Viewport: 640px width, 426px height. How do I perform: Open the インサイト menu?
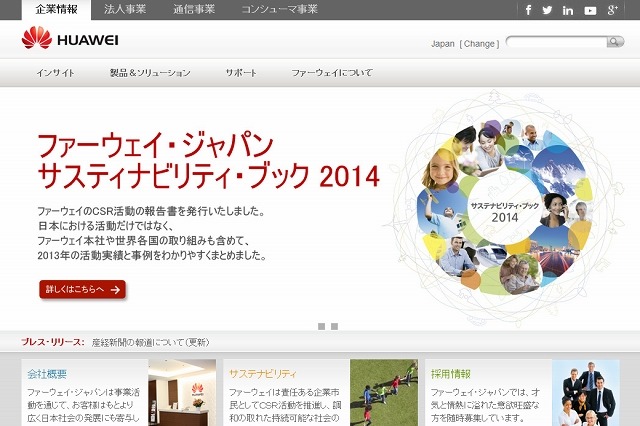point(56,73)
